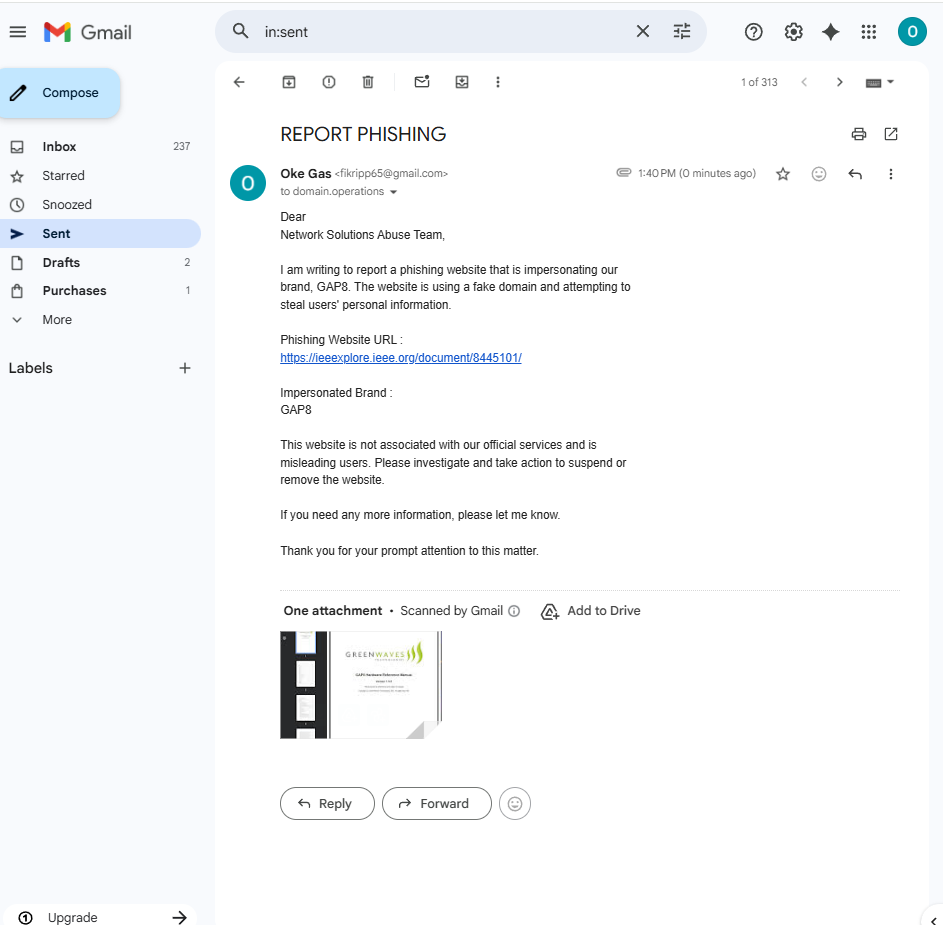
Task: Click Add to Drive
Action: (591, 611)
